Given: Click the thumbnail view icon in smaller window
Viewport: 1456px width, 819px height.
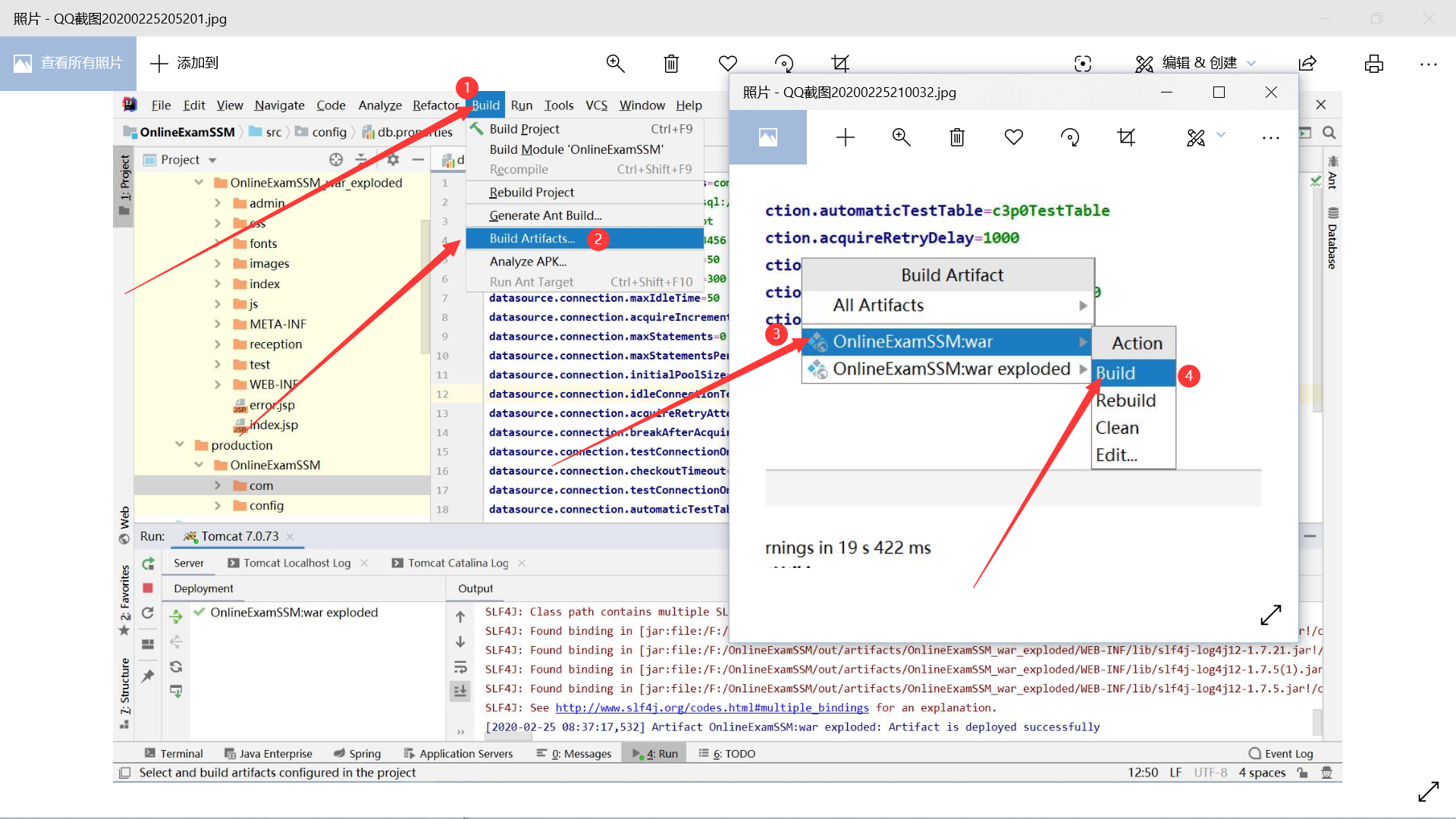Looking at the screenshot, I should click(767, 137).
